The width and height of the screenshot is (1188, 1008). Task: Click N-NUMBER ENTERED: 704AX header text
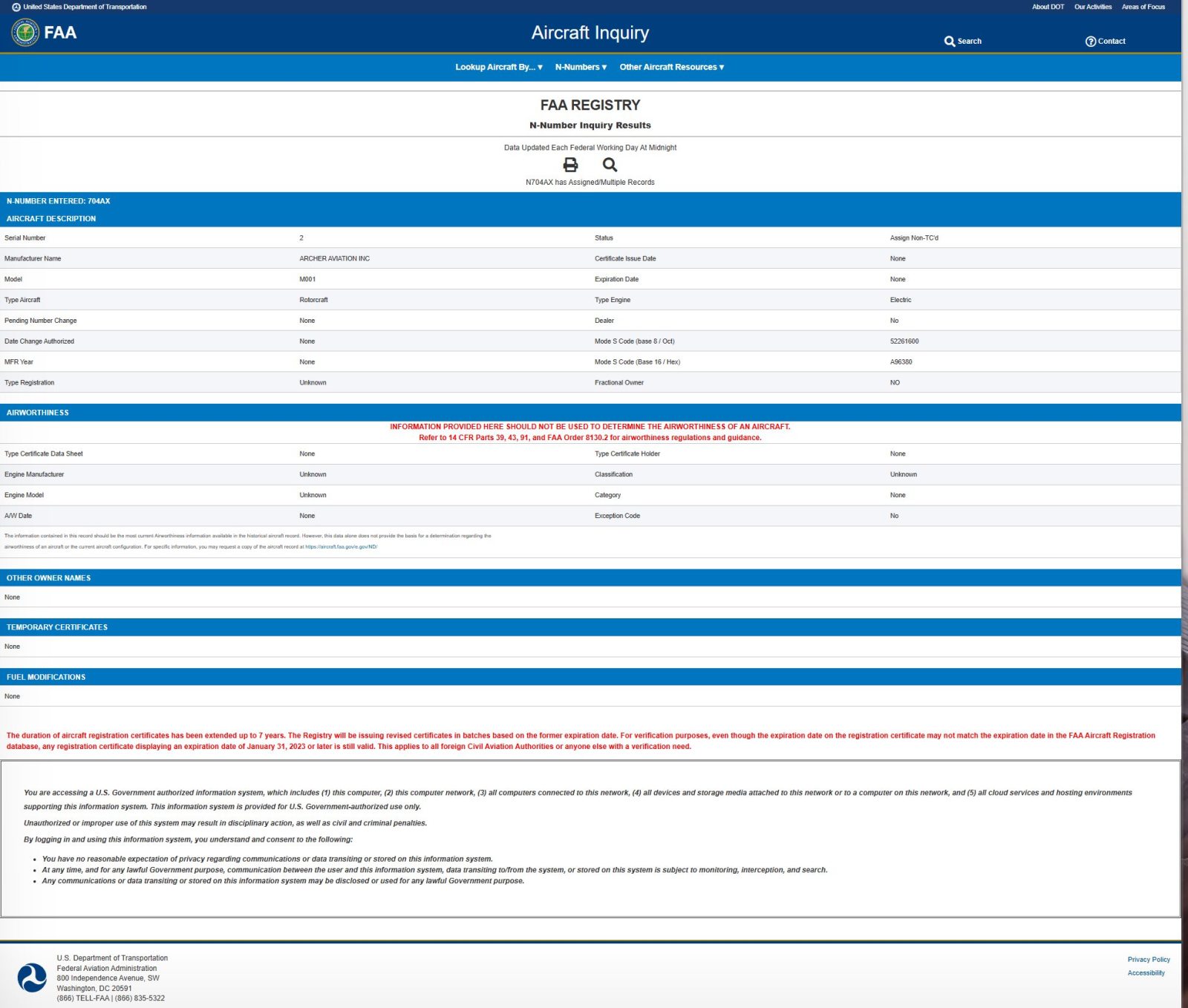tap(59, 201)
